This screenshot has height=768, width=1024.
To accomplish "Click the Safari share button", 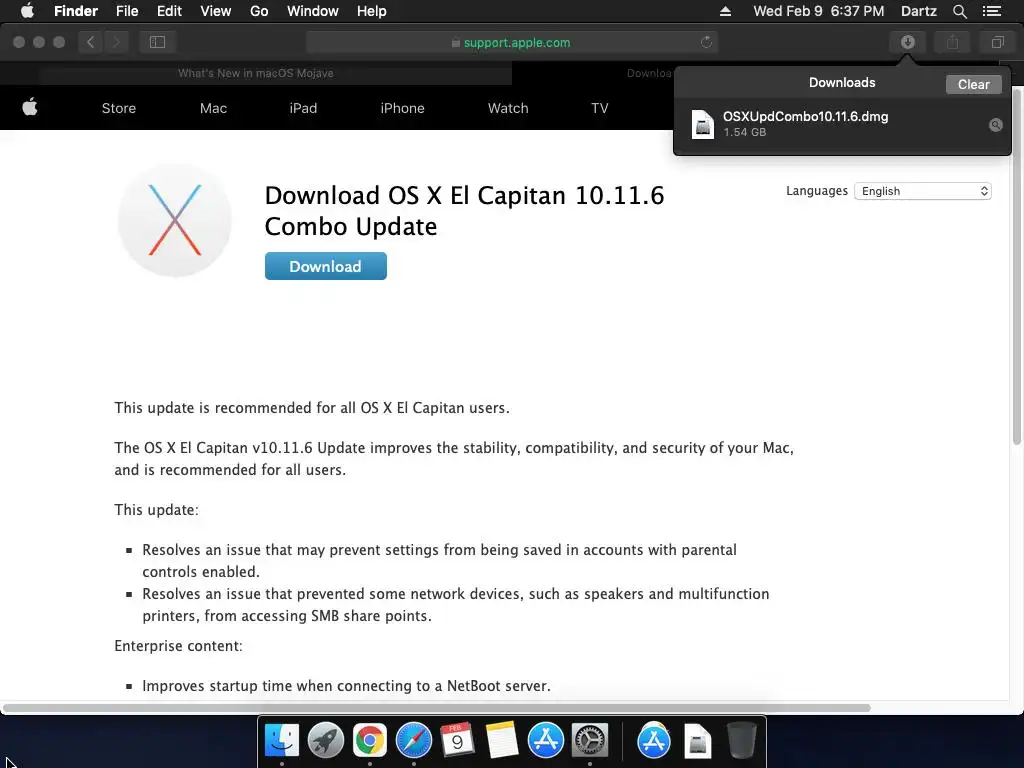I will tap(952, 42).
